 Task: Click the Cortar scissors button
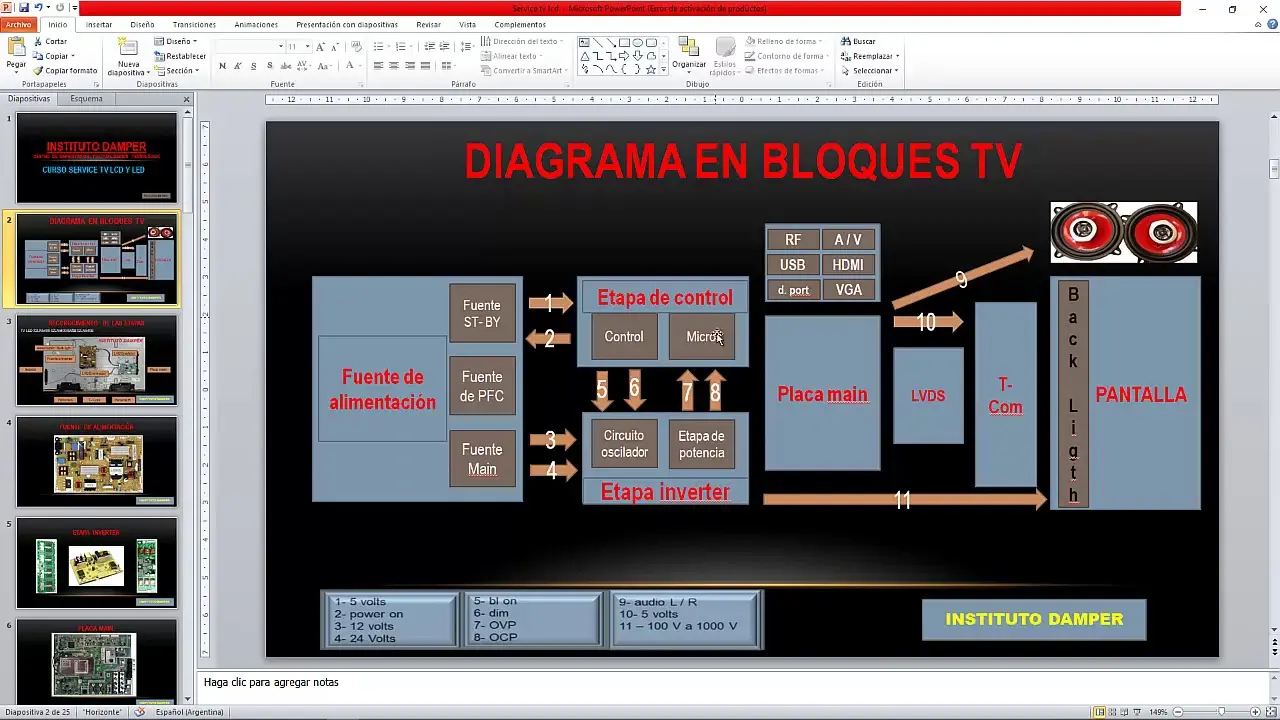tap(51, 41)
